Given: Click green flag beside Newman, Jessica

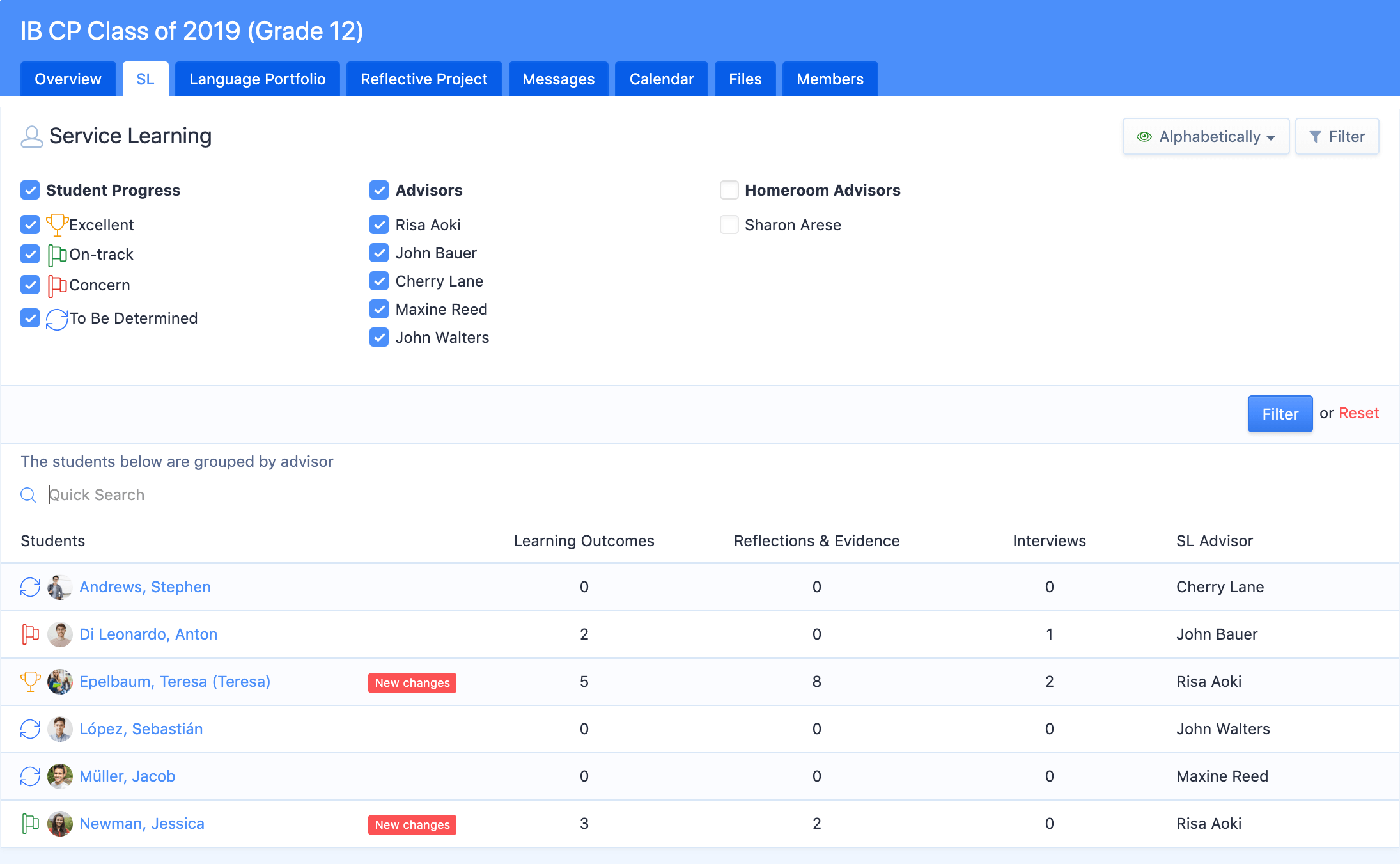Looking at the screenshot, I should tap(30, 824).
